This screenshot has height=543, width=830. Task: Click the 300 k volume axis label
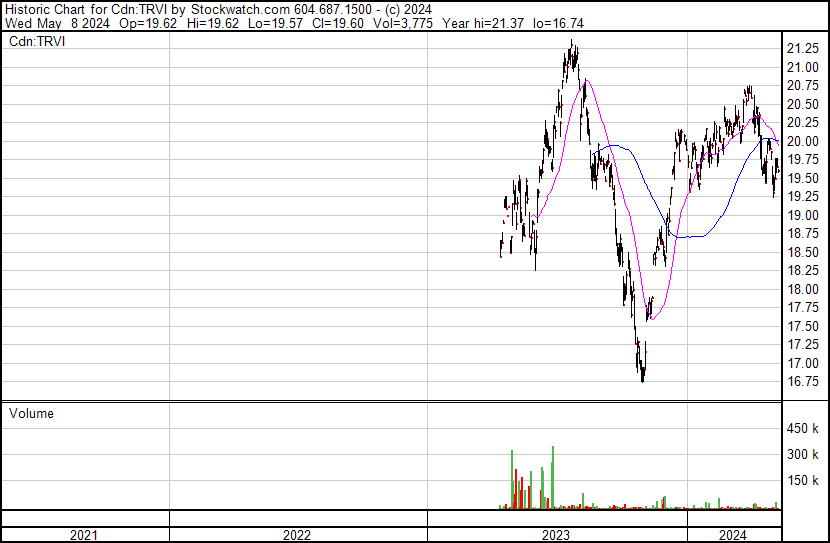click(803, 454)
